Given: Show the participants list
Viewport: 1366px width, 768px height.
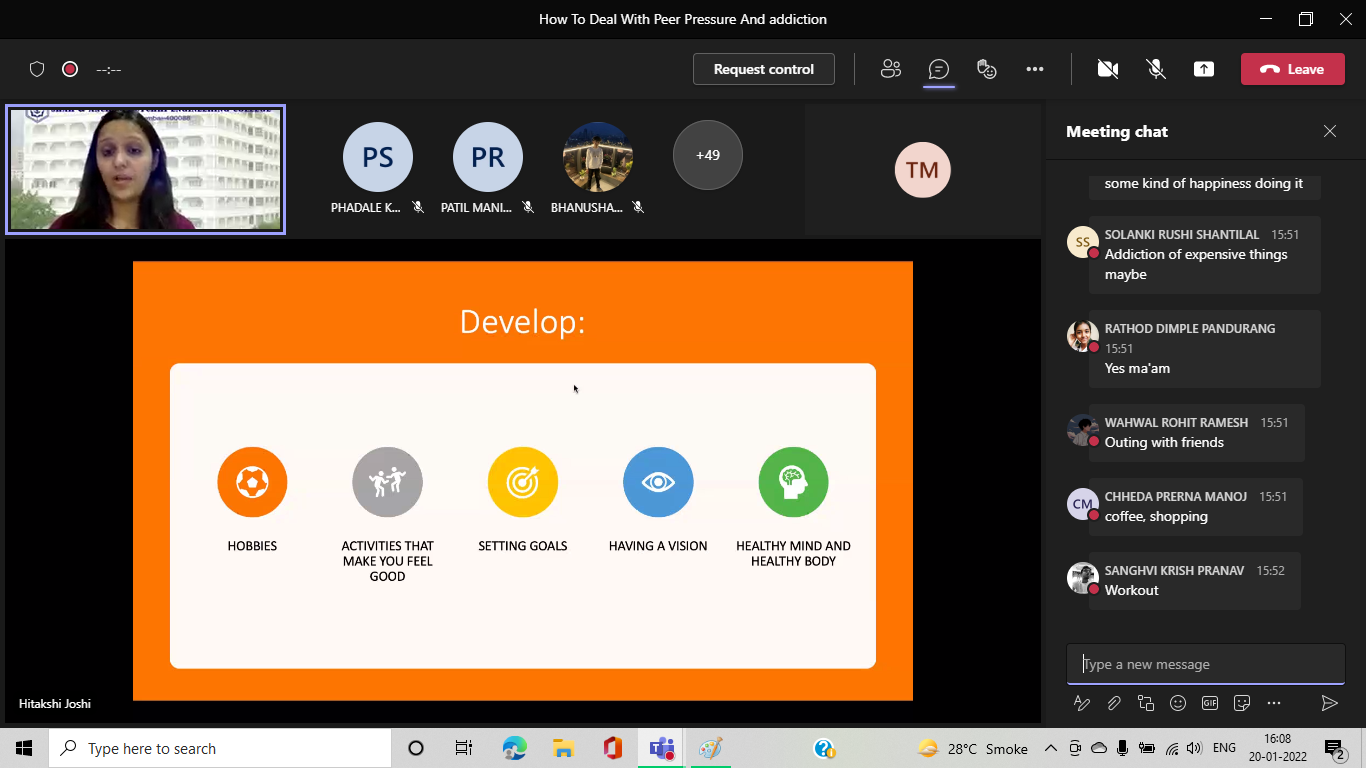Looking at the screenshot, I should (x=890, y=69).
